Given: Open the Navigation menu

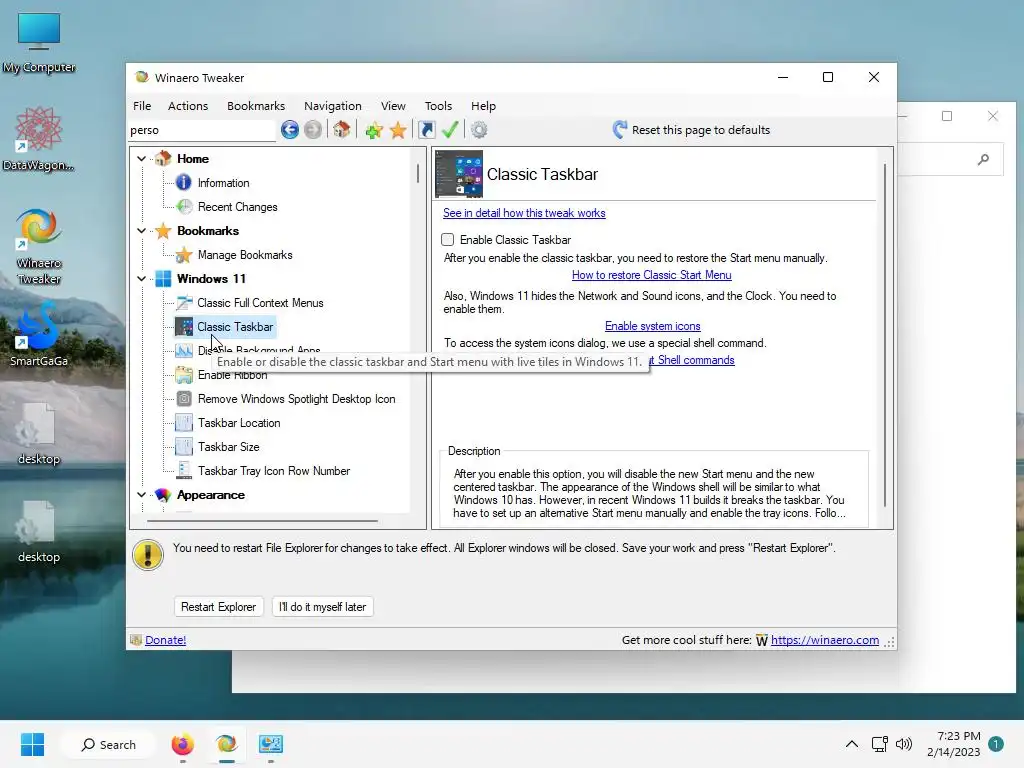Looking at the screenshot, I should coord(332,106).
